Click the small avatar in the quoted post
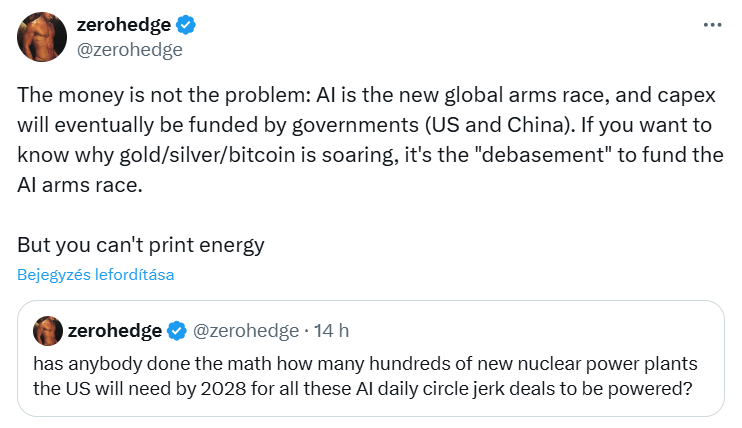This screenshot has width=742, height=428. [x=47, y=330]
